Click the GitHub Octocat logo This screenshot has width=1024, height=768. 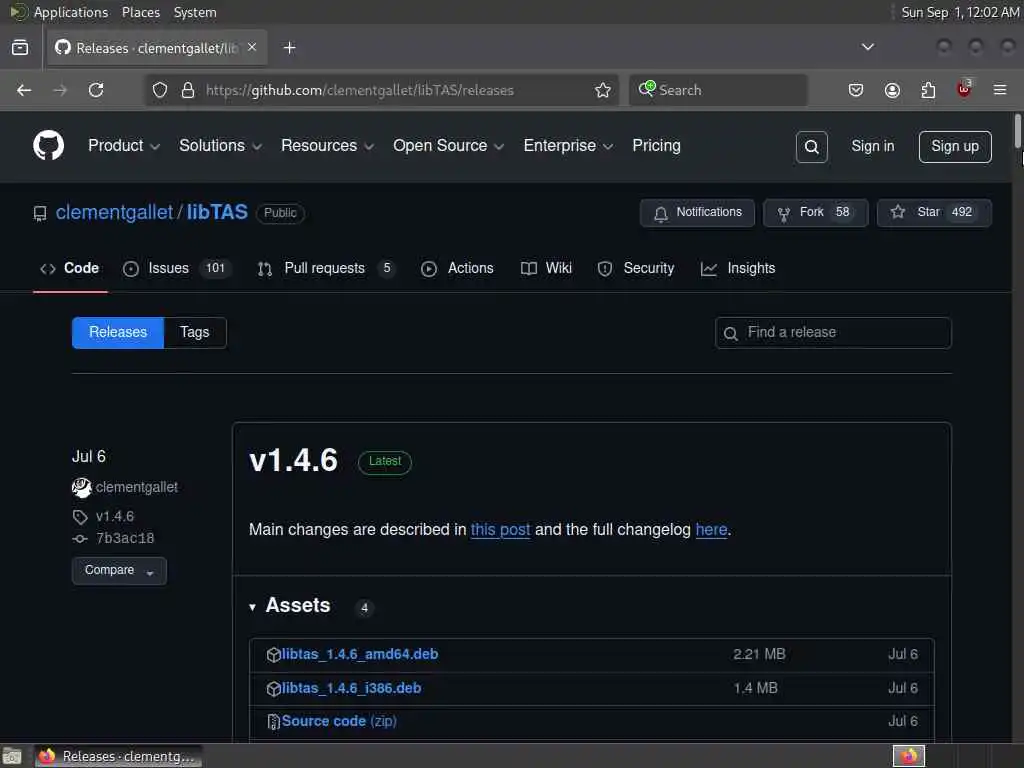coord(48,145)
